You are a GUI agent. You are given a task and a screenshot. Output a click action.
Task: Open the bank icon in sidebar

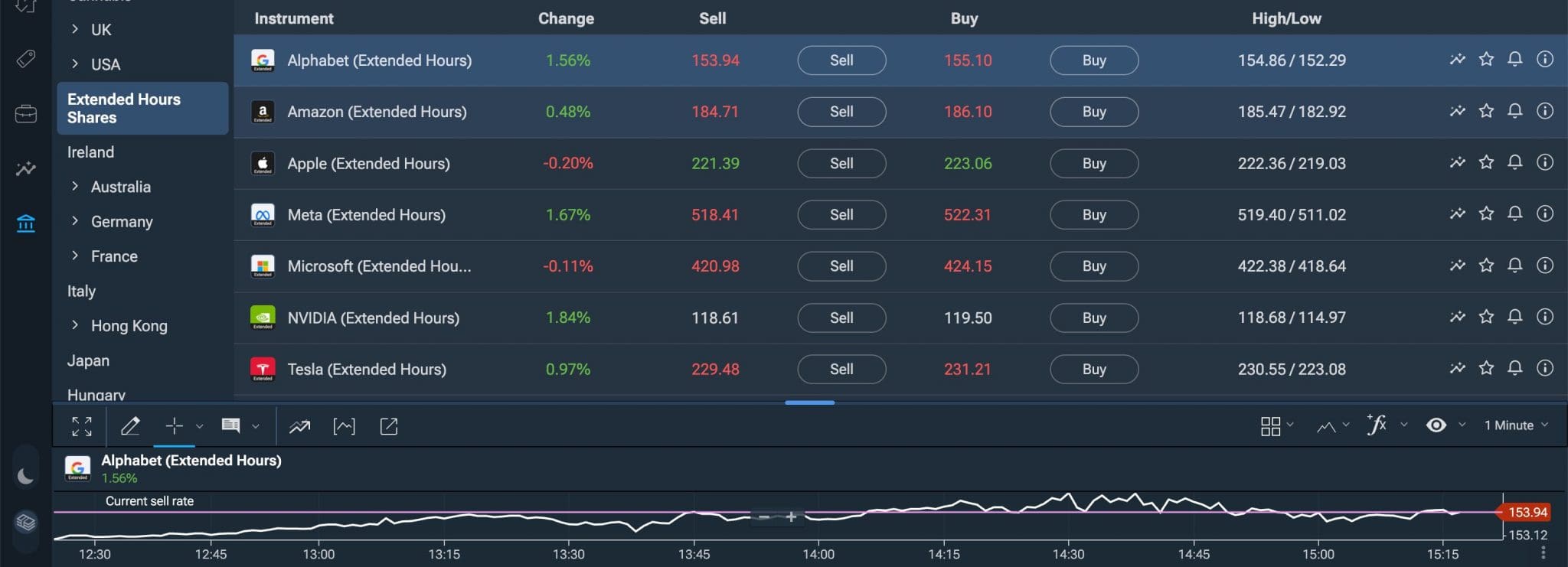[x=25, y=223]
